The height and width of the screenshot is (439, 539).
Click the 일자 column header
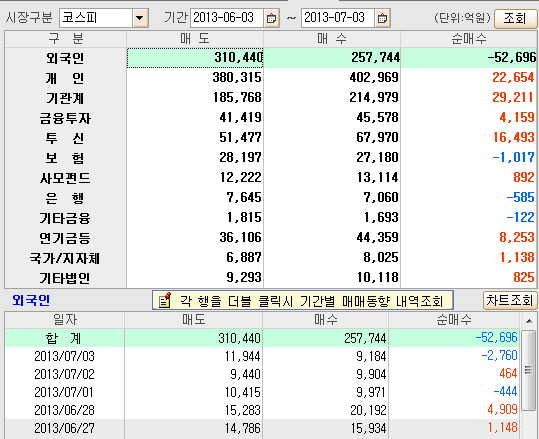pyautogui.click(x=65, y=320)
